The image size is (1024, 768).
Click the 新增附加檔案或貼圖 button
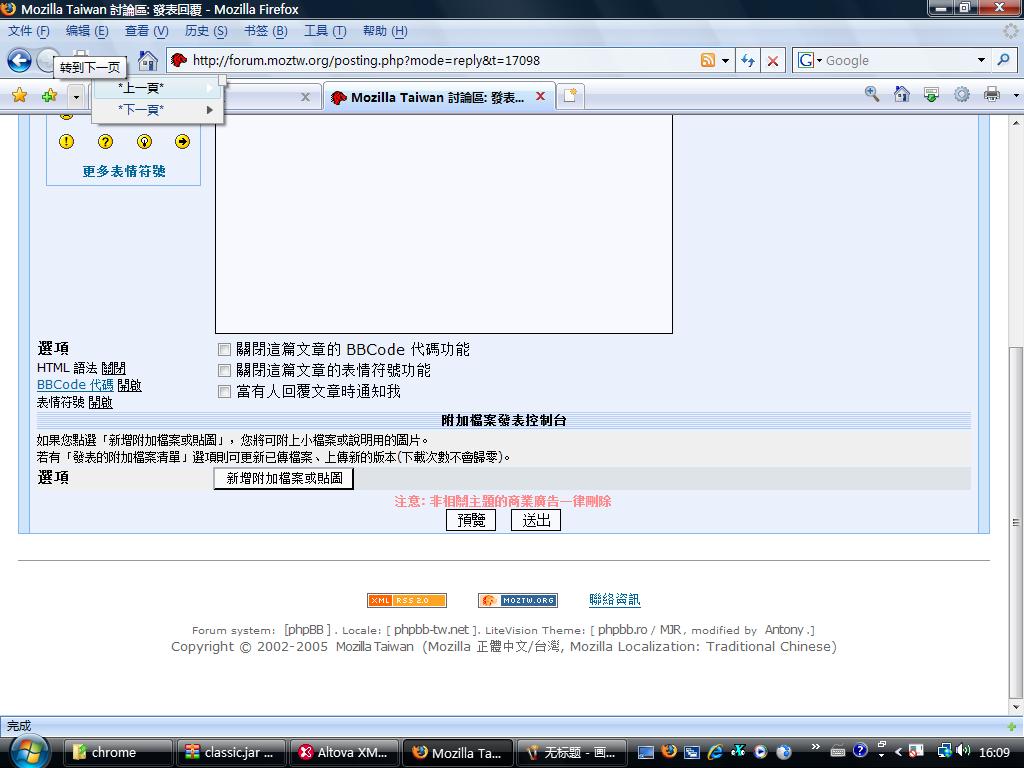click(284, 479)
